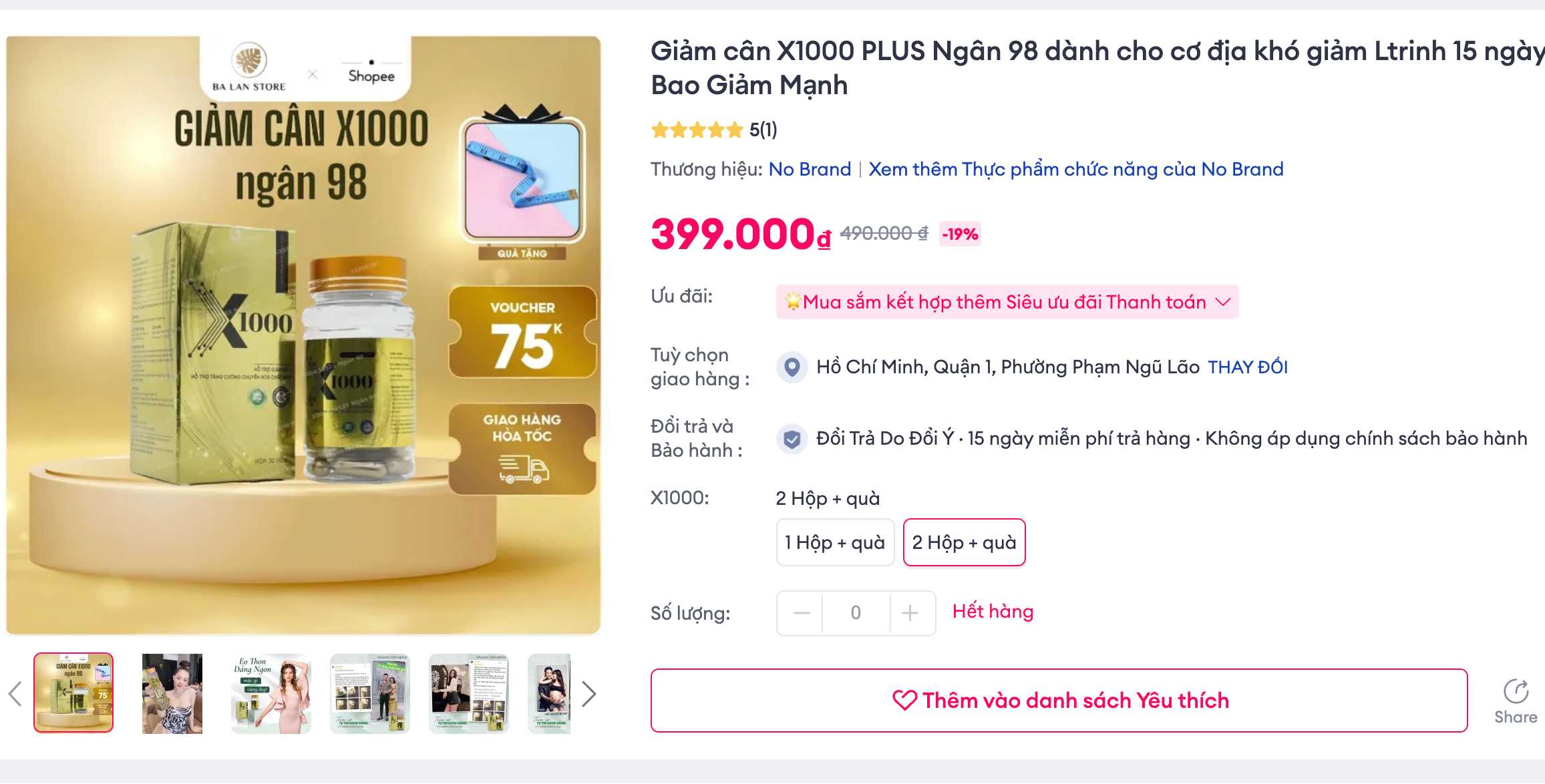The width and height of the screenshot is (1545, 784).
Task: Deselect the highlighted product variant
Action: [x=965, y=542]
